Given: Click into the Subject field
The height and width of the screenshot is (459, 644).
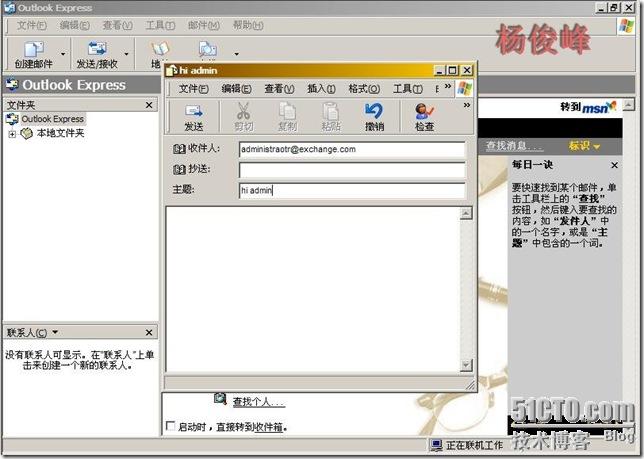Looking at the screenshot, I should pos(352,190).
